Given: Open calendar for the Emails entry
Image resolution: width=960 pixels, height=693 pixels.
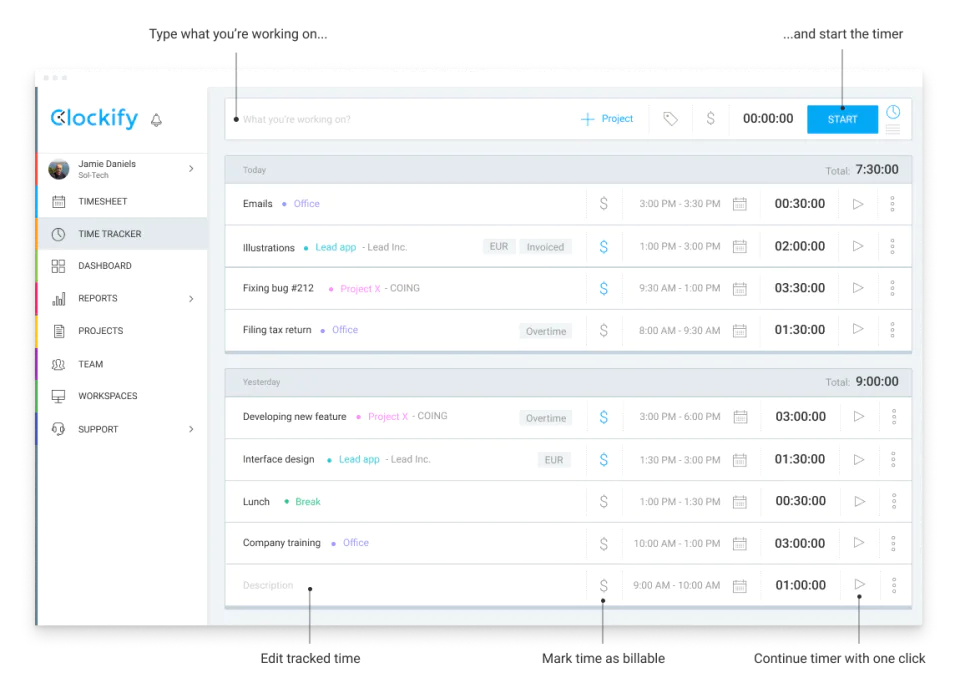Looking at the screenshot, I should click(740, 204).
